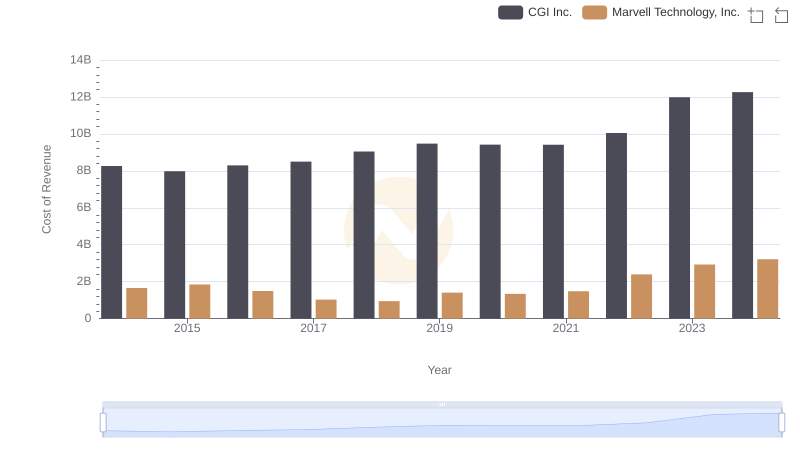Click the CGI Inc. bar for 2023
Image resolution: width=800 pixels, height=461 pixels.
click(679, 208)
